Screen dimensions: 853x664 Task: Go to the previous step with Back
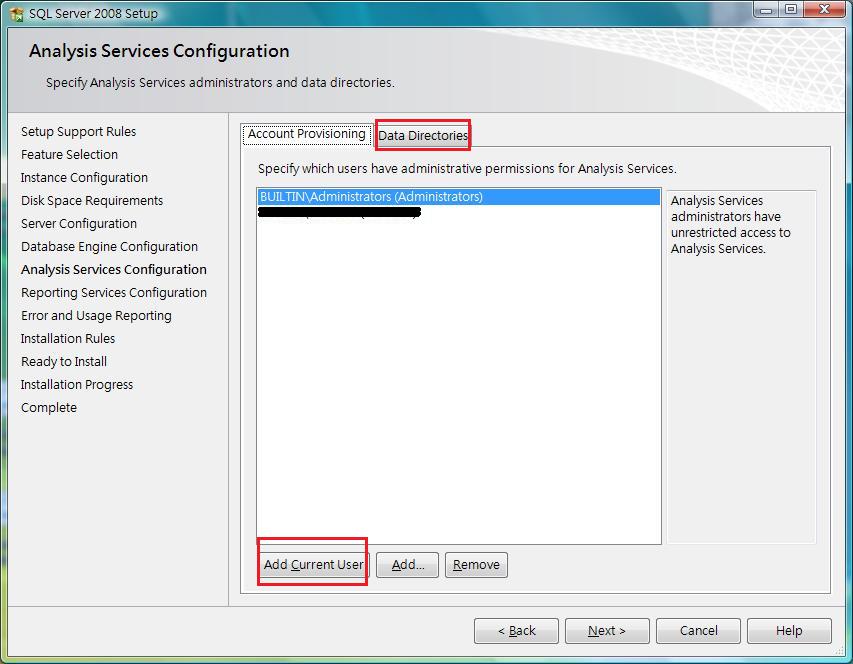tap(516, 631)
